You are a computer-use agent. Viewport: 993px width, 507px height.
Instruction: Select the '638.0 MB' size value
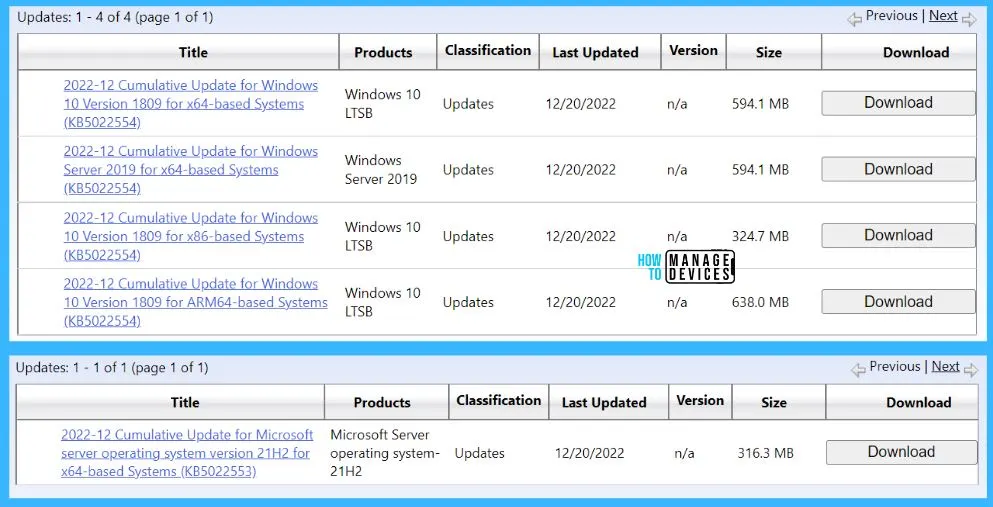pyautogui.click(x=761, y=303)
